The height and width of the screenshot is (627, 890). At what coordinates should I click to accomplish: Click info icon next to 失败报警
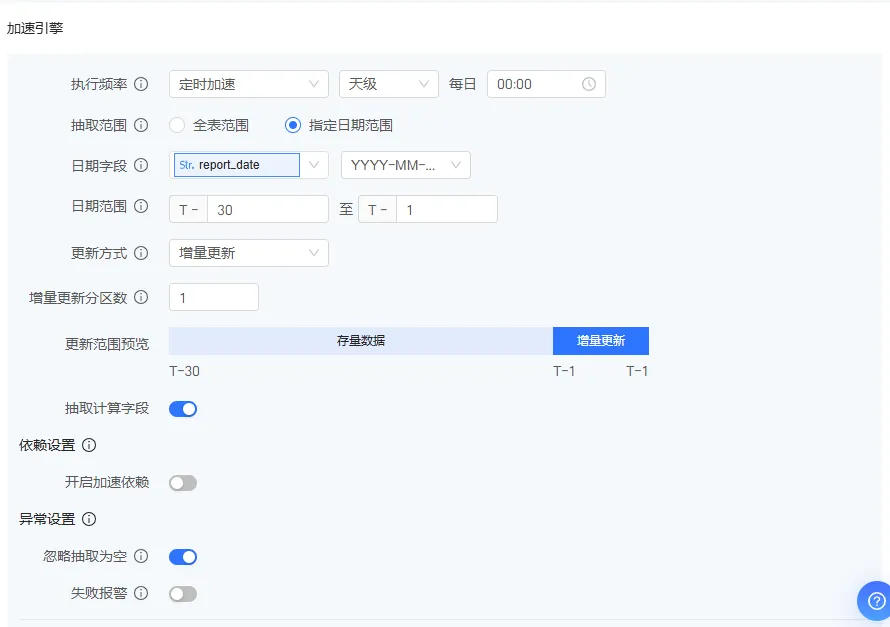click(x=141, y=593)
